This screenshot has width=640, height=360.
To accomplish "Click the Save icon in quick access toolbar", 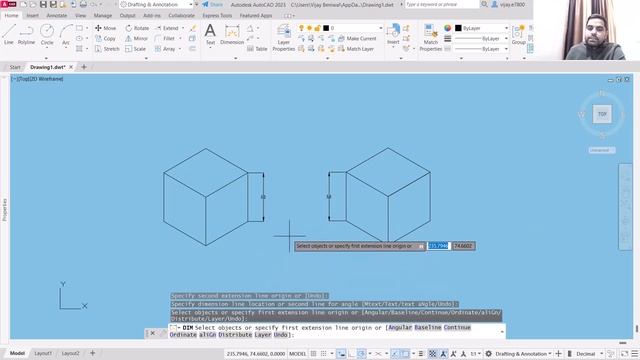I will pyautogui.click(x=43, y=4).
